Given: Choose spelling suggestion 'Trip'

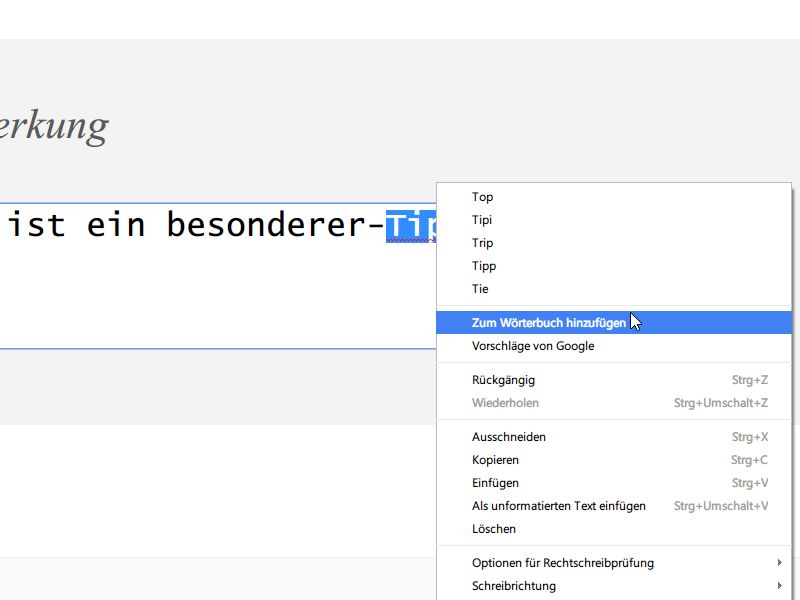Looking at the screenshot, I should click(614, 243).
